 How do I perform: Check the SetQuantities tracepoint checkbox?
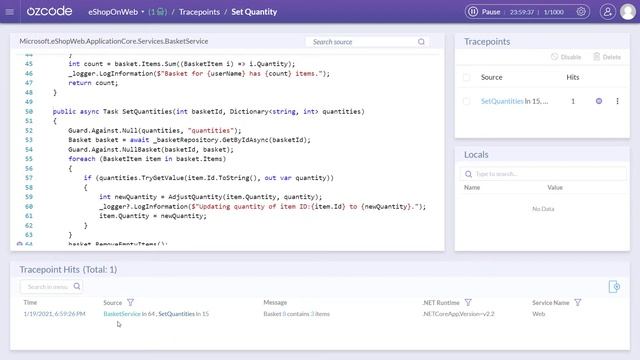point(467,101)
